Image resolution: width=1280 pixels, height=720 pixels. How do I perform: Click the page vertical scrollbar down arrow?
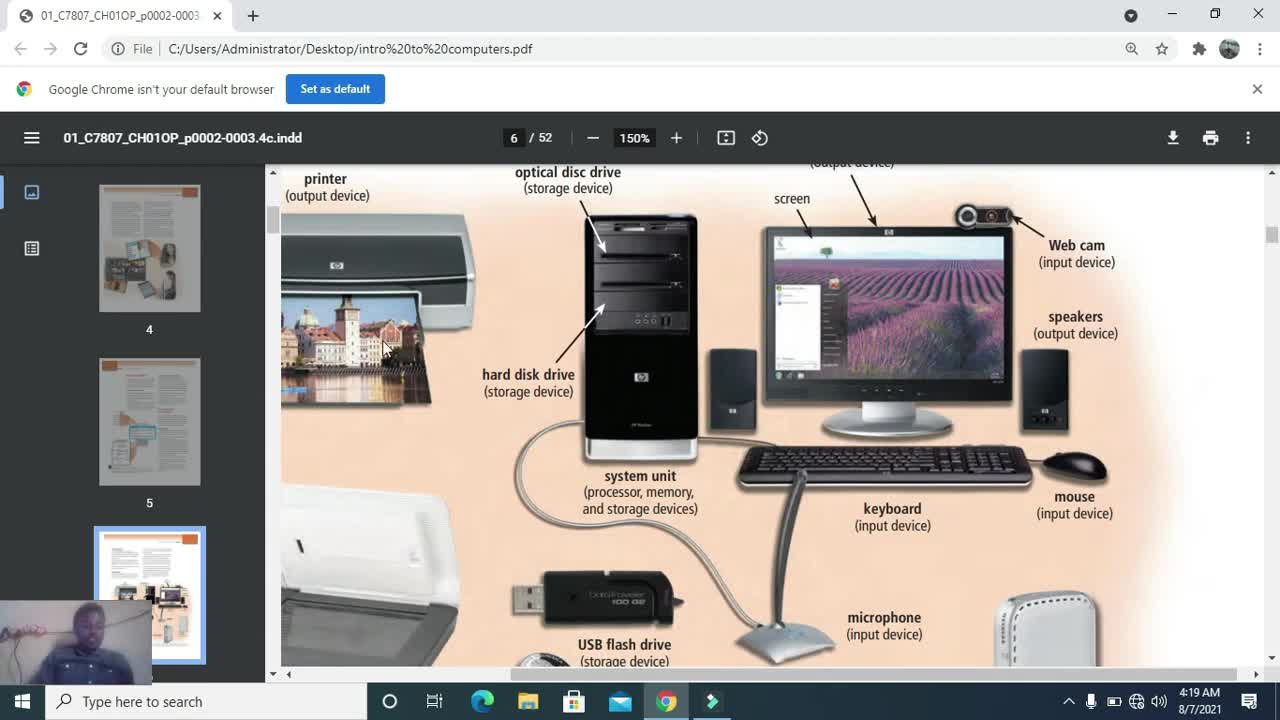click(x=1272, y=658)
